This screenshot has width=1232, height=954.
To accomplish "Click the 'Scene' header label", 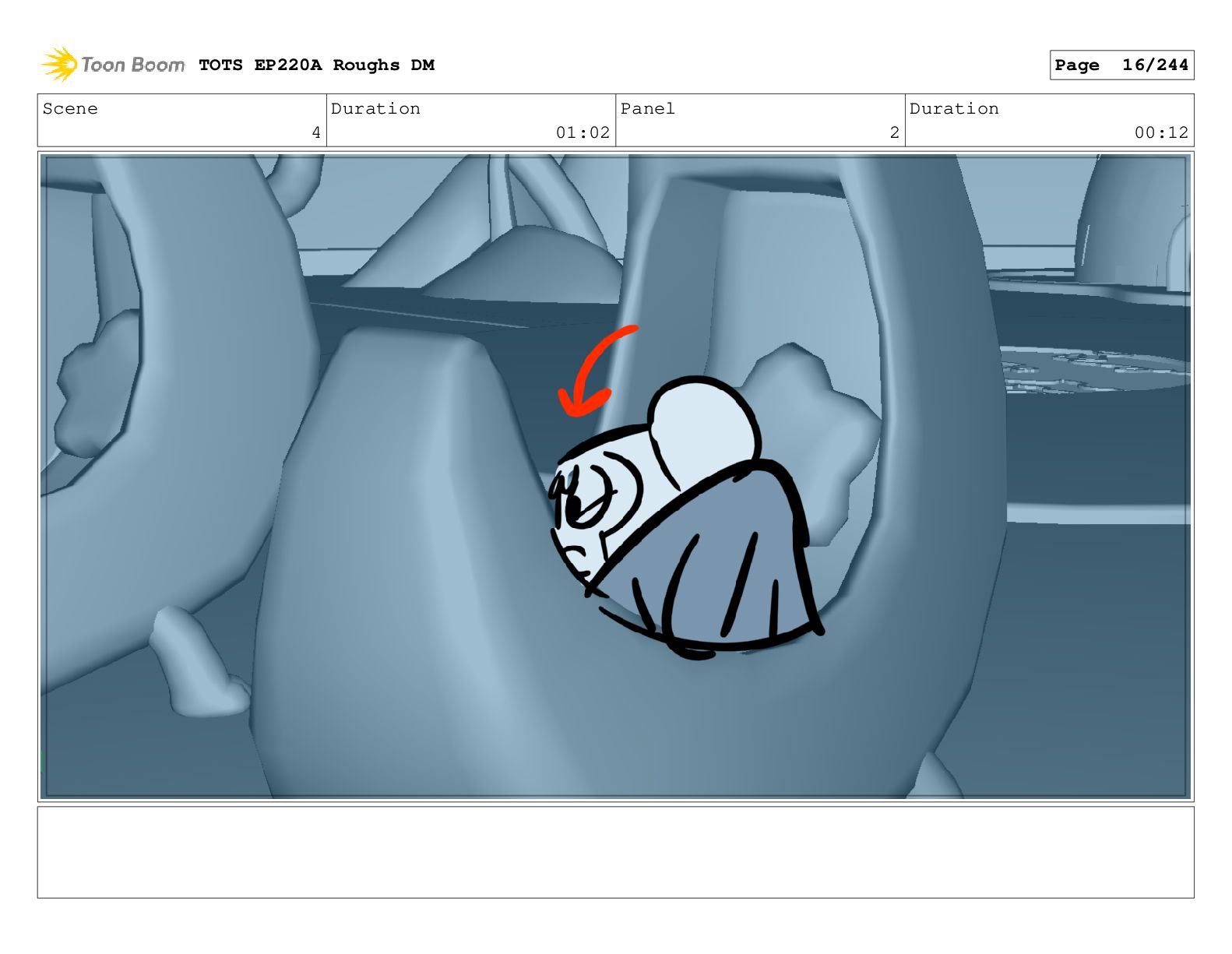I will click(70, 109).
